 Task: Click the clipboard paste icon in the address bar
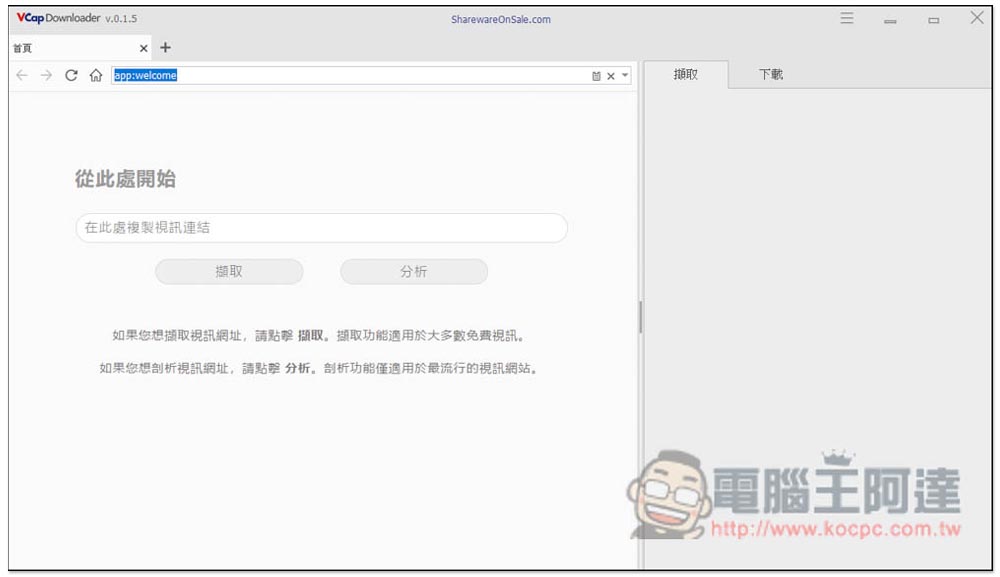596,76
